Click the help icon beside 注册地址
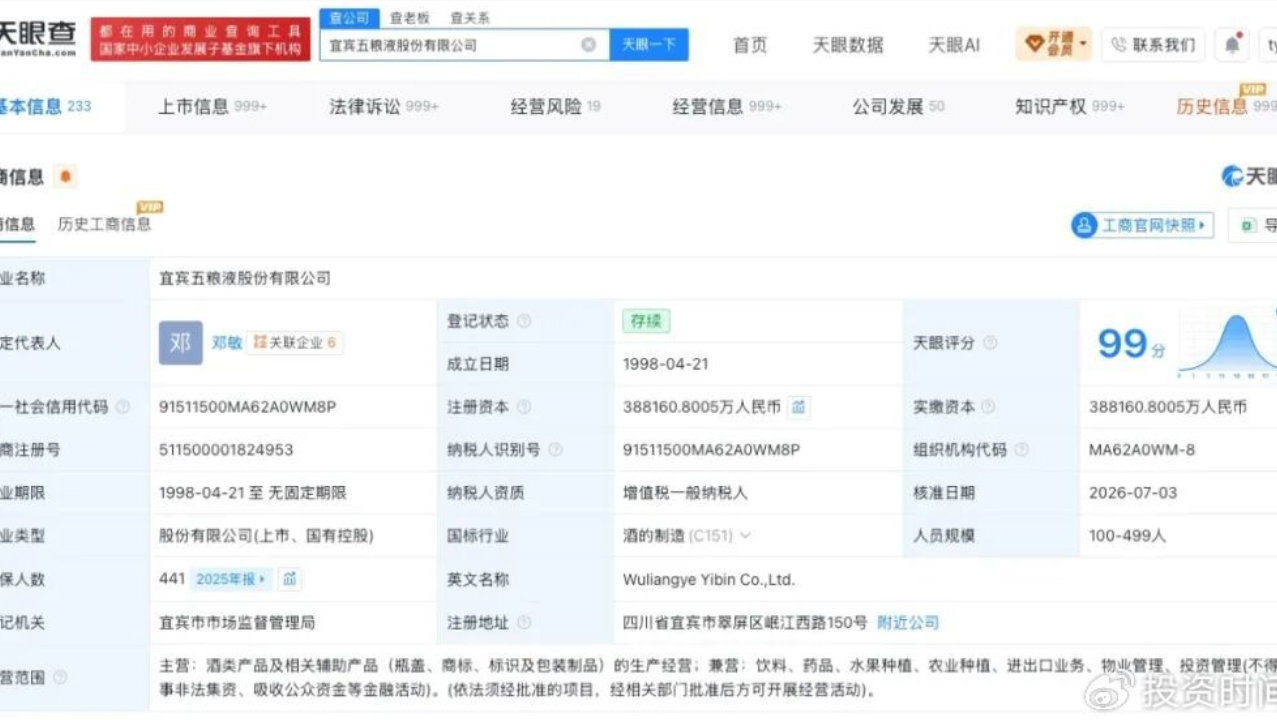The width and height of the screenshot is (1277, 720). (x=524, y=623)
